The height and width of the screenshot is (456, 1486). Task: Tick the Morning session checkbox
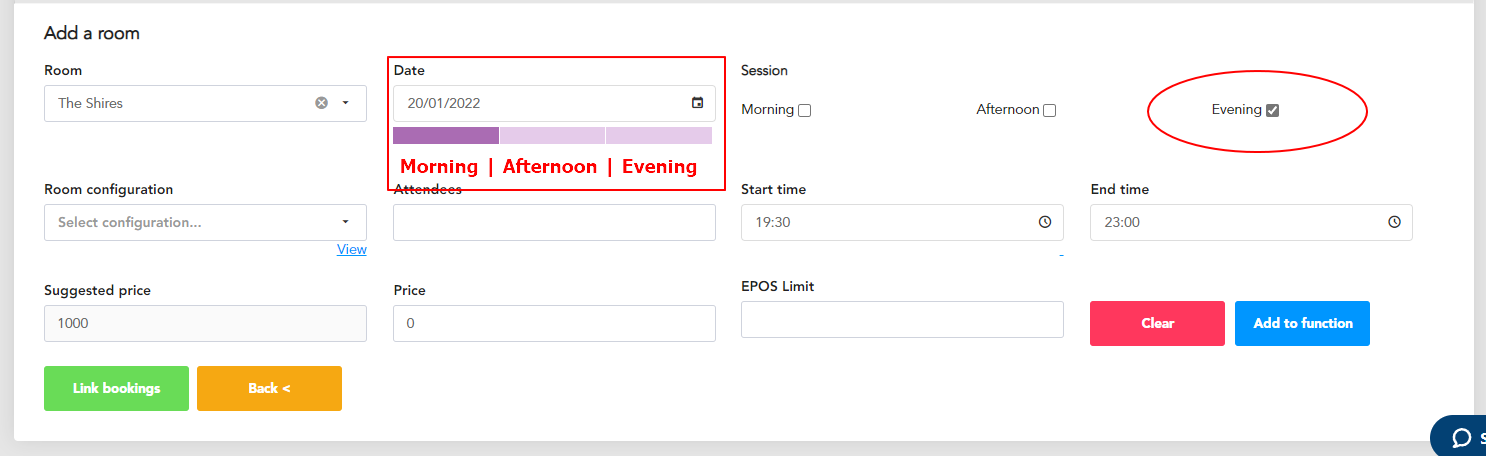pos(805,111)
